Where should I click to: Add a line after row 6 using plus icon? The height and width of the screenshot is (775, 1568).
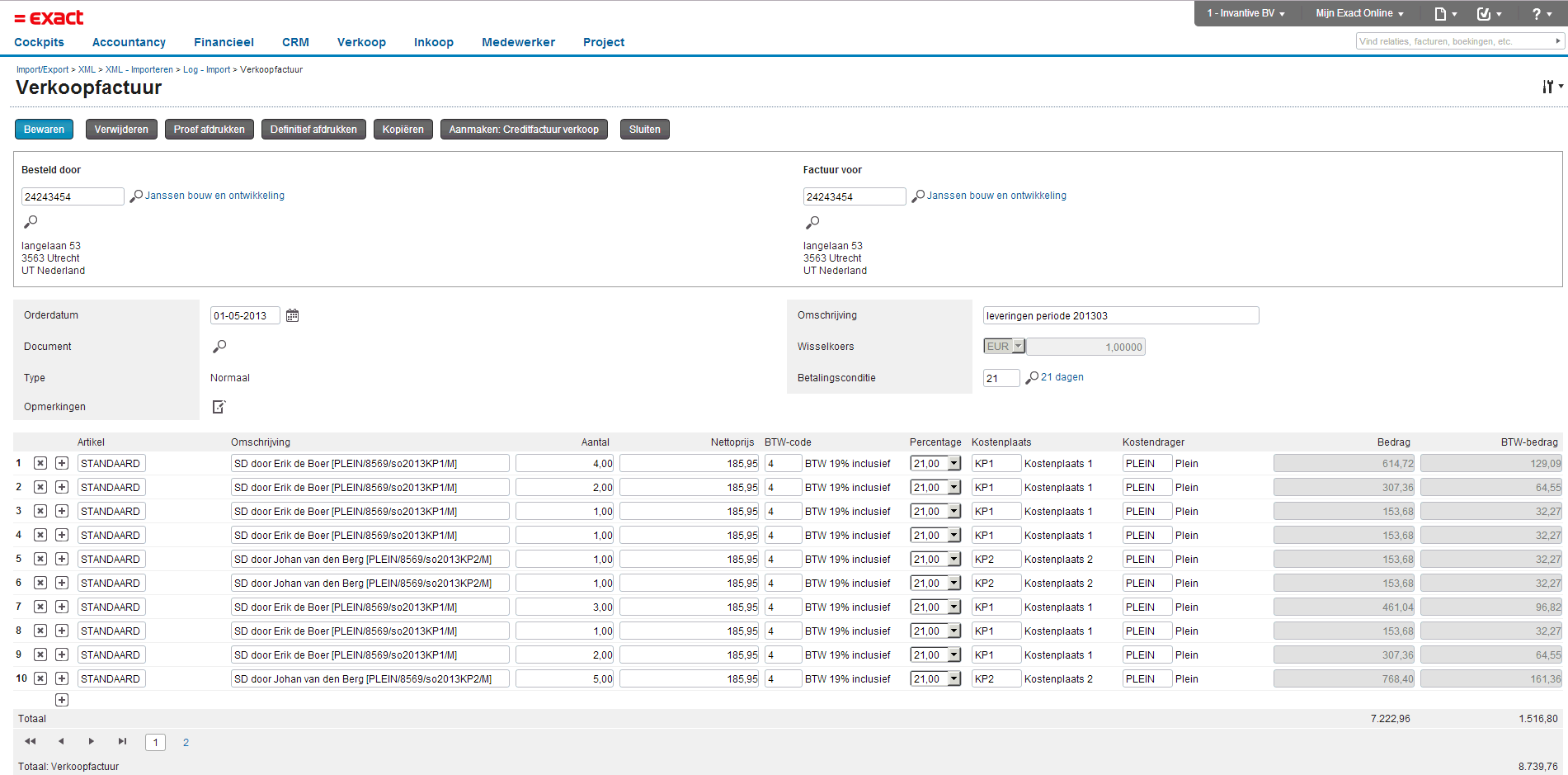(x=62, y=584)
